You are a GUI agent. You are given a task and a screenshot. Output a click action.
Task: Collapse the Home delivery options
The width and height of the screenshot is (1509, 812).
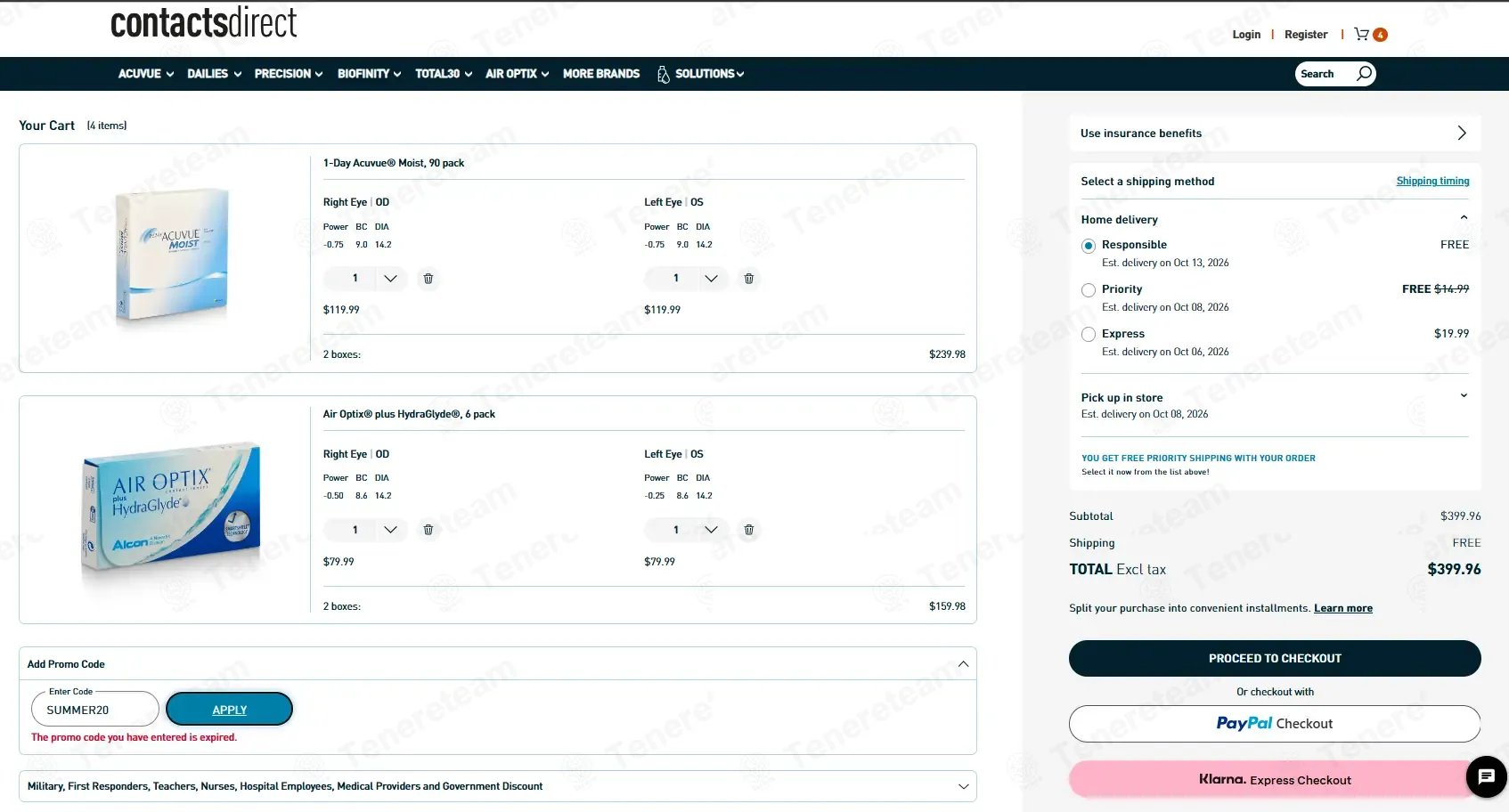(x=1464, y=218)
